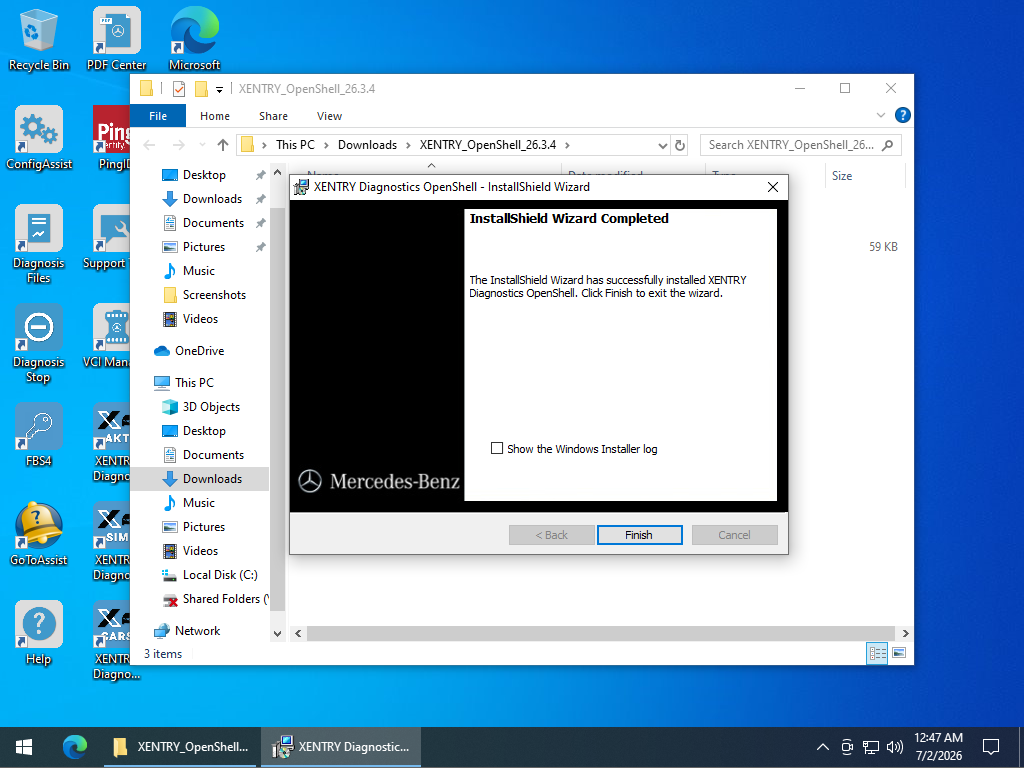This screenshot has width=1024, height=768.
Task: Click the Size column header
Action: click(x=865, y=175)
